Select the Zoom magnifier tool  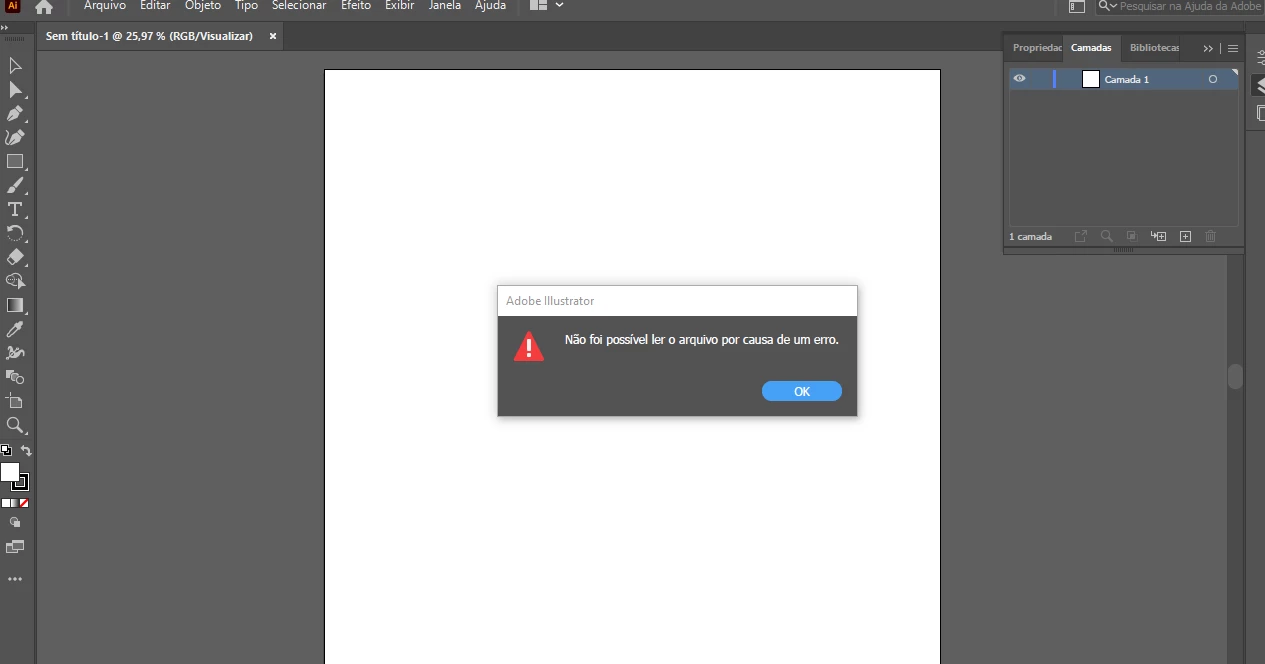pyautogui.click(x=15, y=425)
